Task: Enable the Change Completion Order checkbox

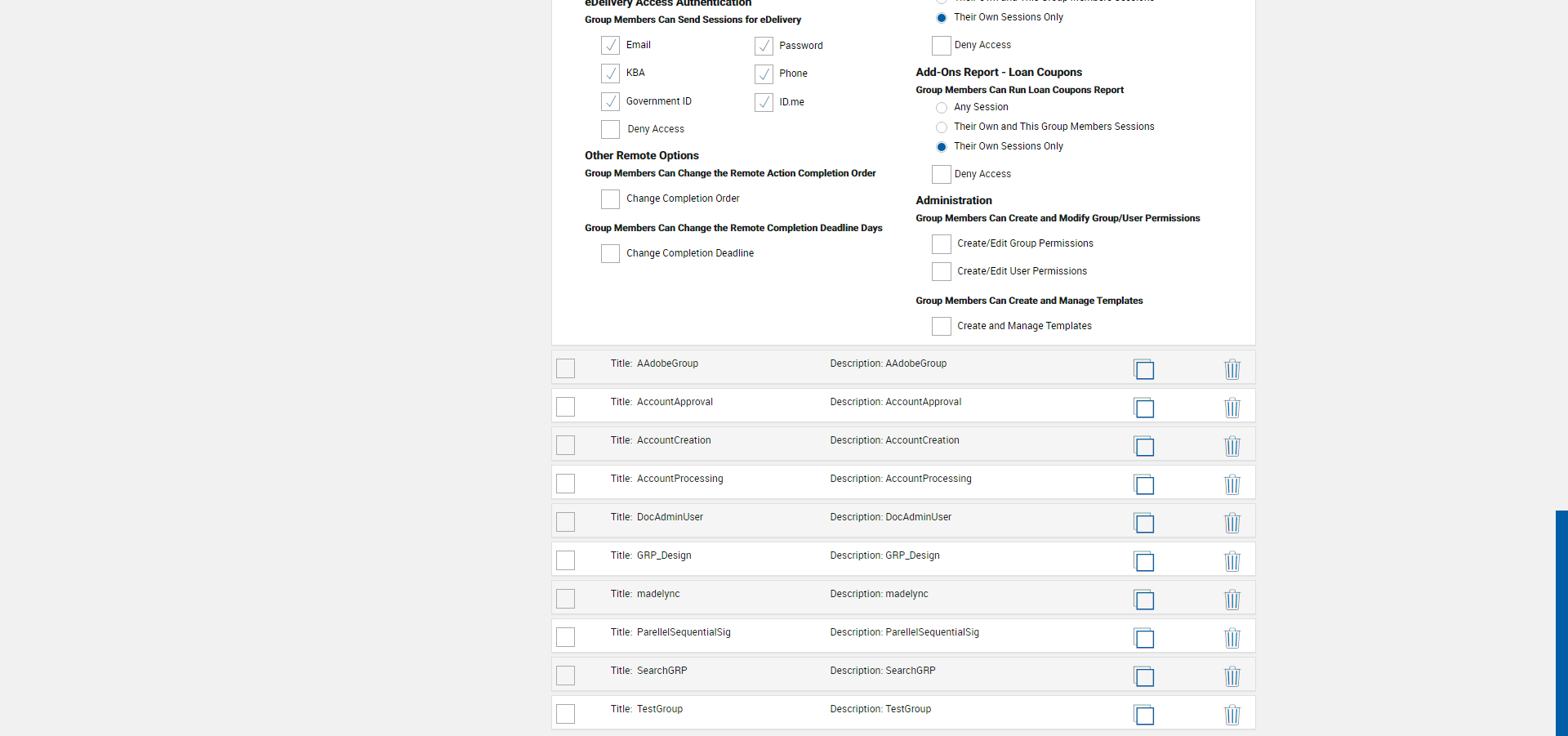Action: tap(610, 199)
